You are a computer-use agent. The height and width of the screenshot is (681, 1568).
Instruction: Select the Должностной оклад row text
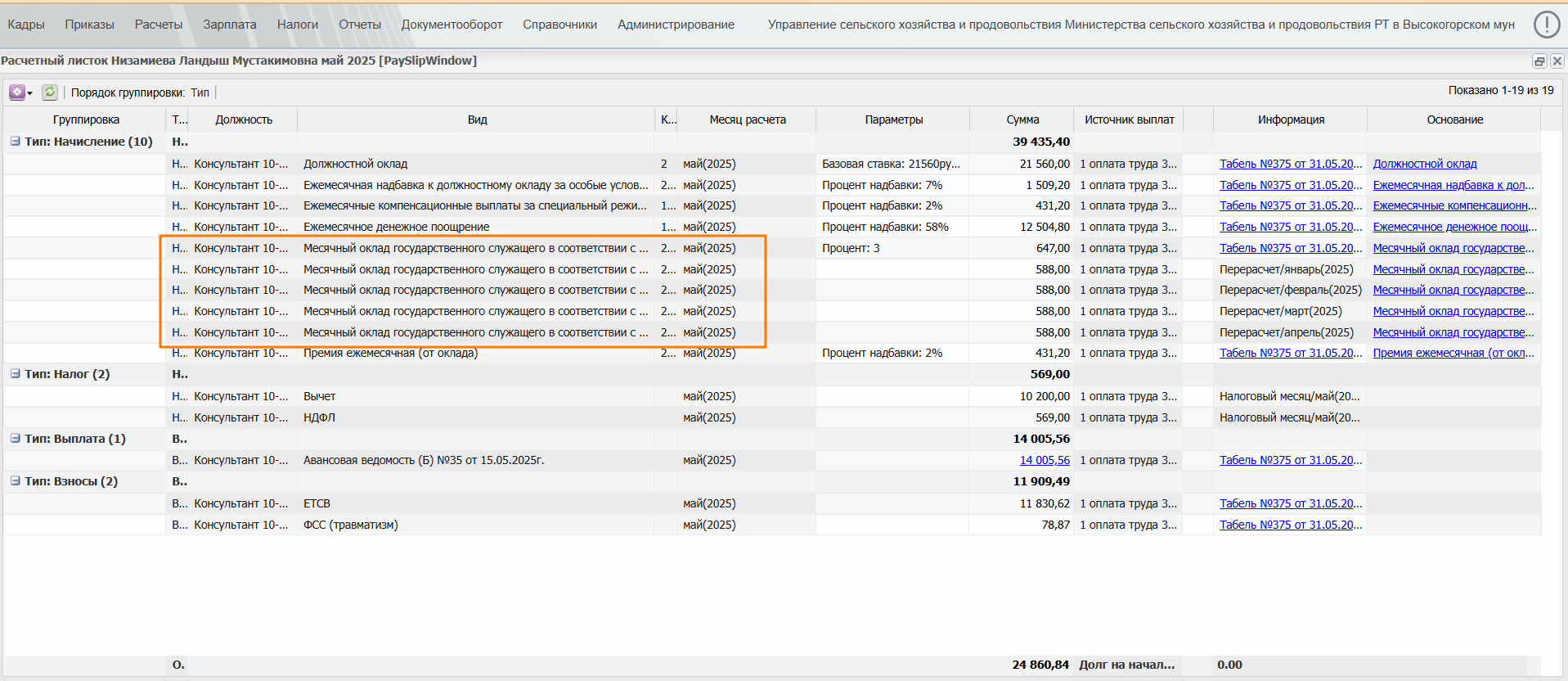coord(355,164)
